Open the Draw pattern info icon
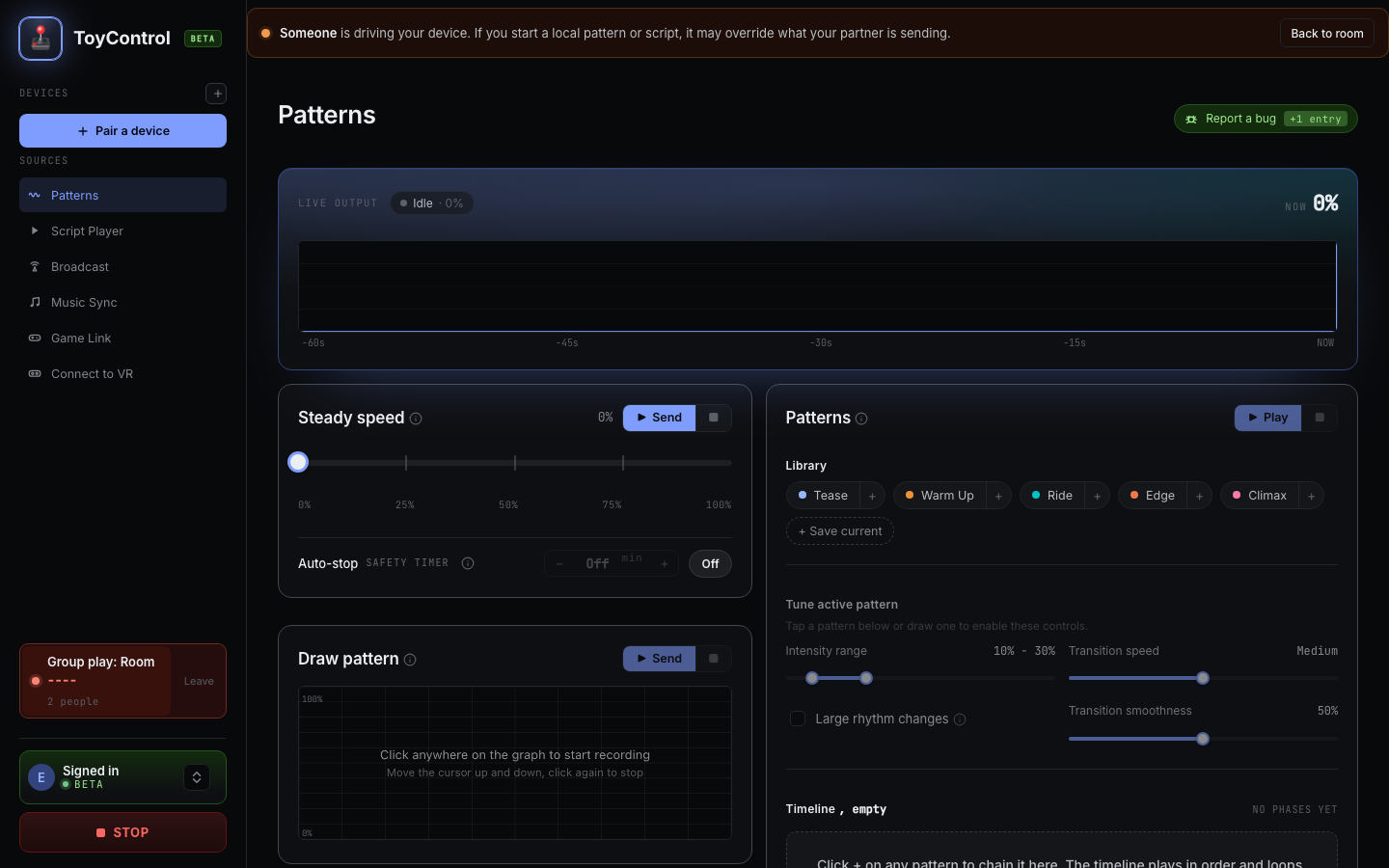Screen dimensions: 1389x868 [x=410, y=660]
